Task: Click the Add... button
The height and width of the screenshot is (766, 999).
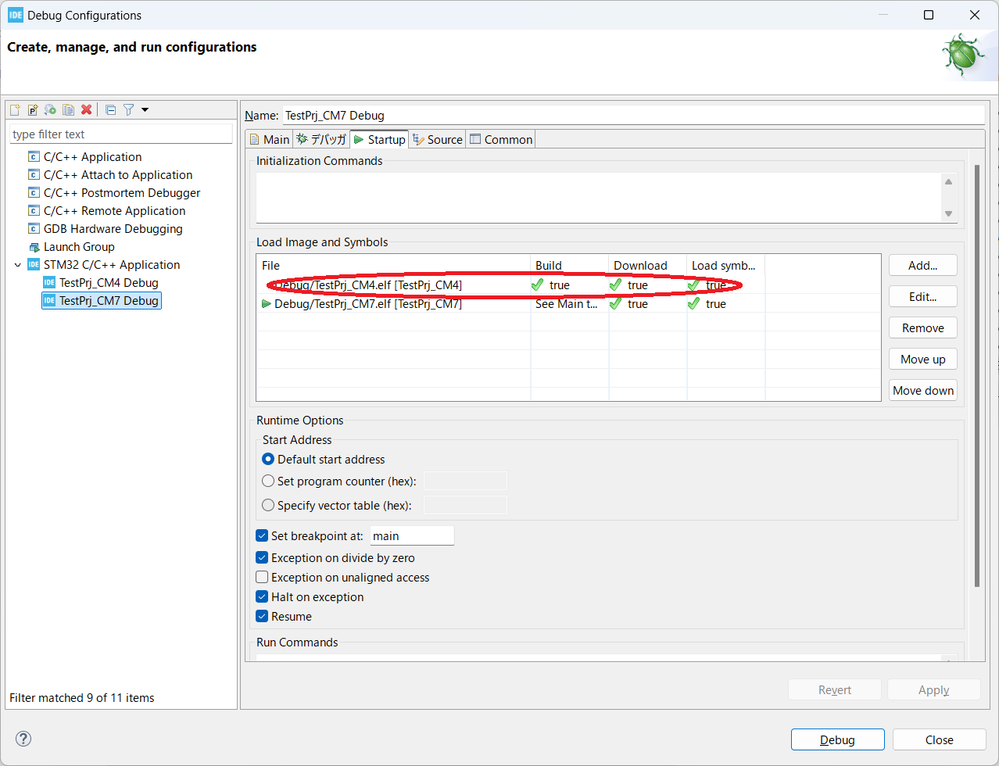Action: click(x=923, y=265)
